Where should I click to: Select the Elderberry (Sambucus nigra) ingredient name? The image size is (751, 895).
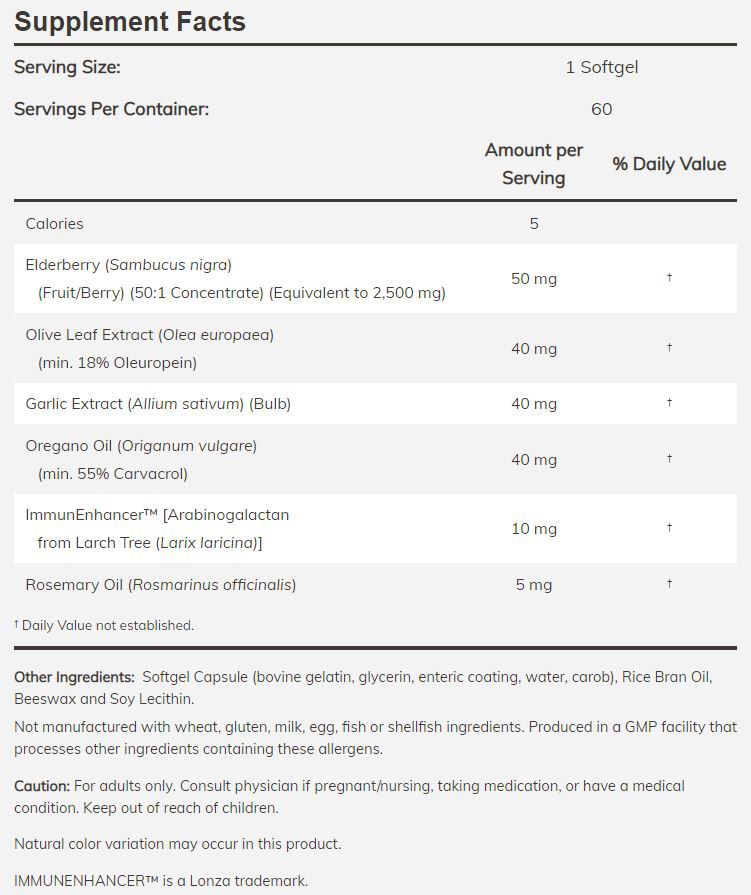(x=128, y=265)
